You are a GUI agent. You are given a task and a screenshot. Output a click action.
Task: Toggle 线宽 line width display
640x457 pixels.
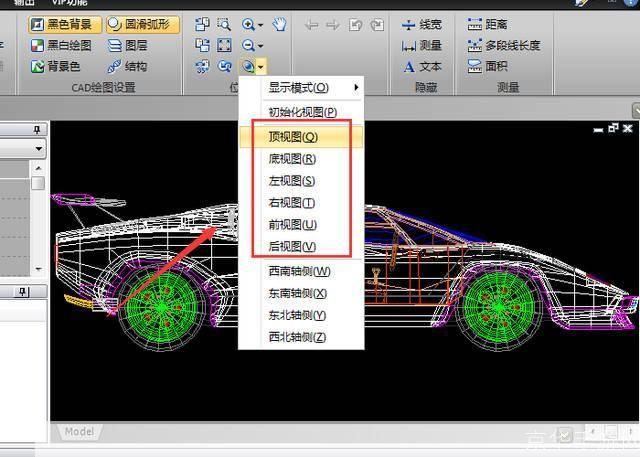[x=422, y=24]
